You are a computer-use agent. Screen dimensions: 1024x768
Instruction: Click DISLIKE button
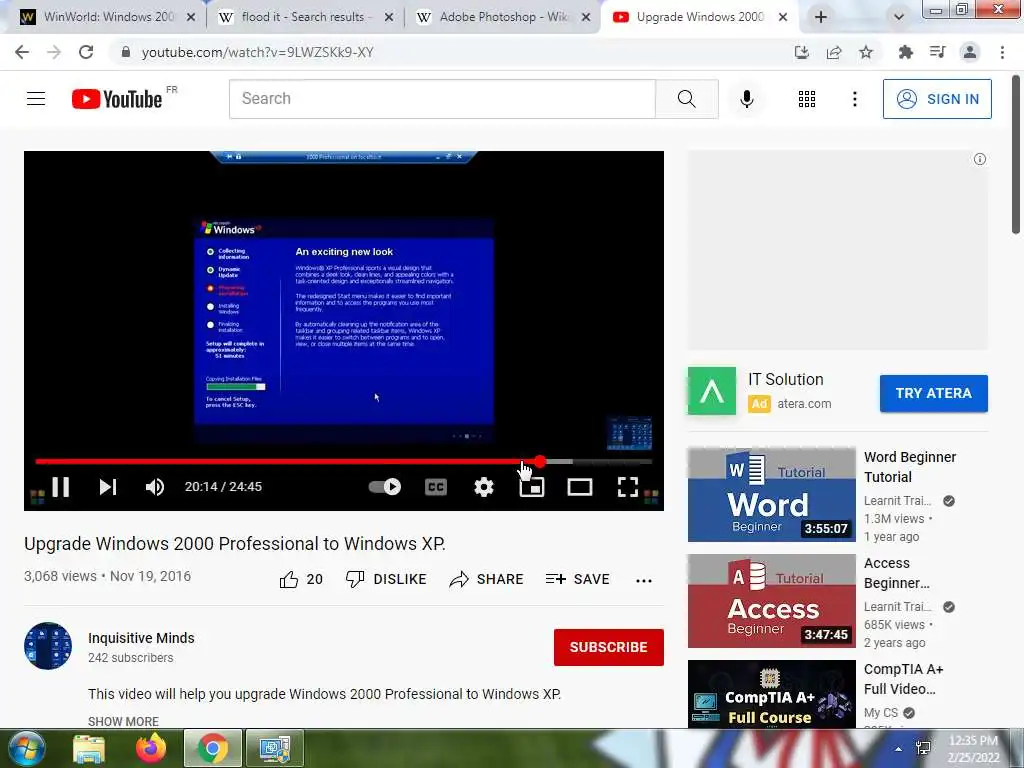pos(386,579)
